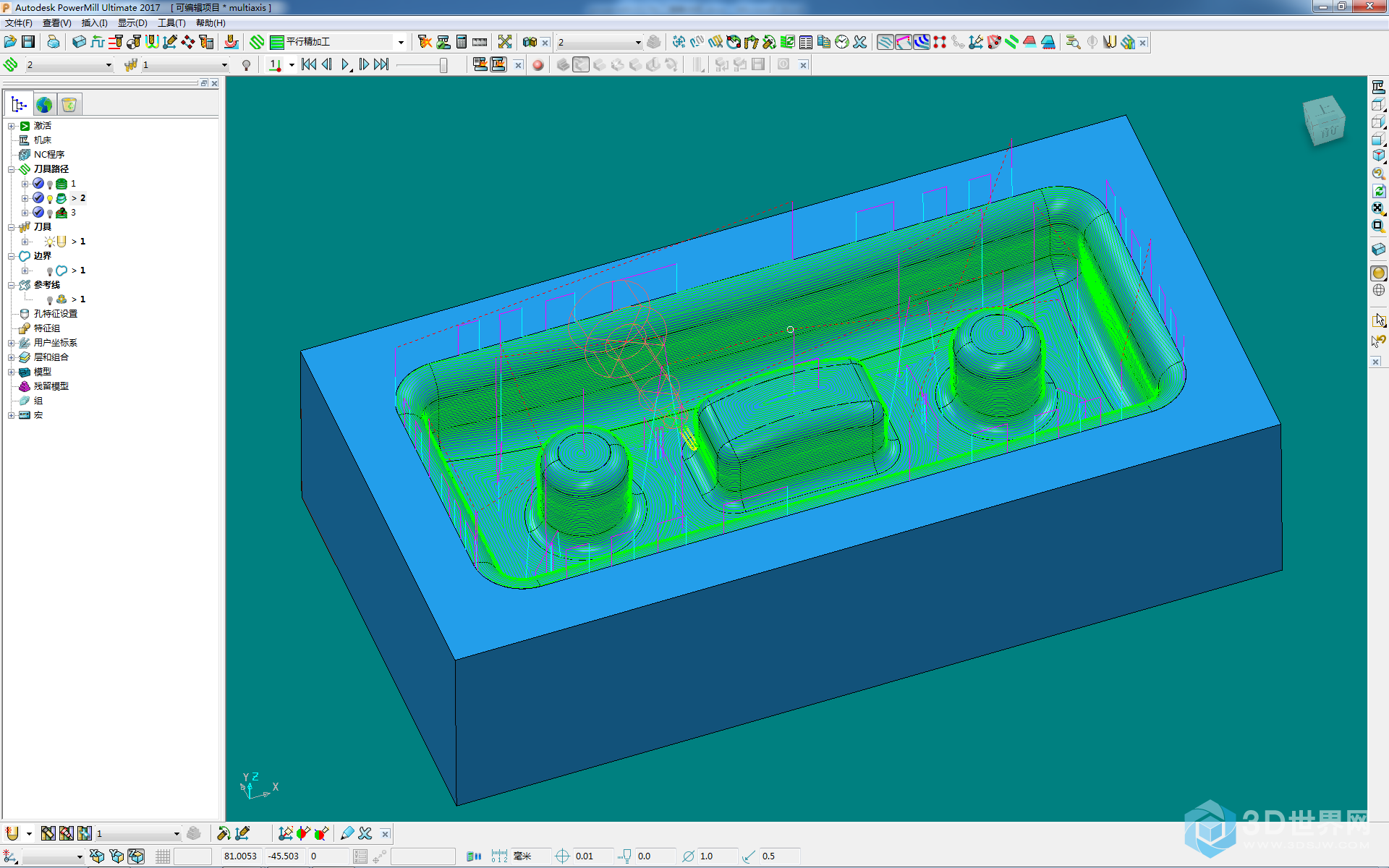
Task: Click the ViewMill red record button
Action: pyautogui.click(x=538, y=65)
